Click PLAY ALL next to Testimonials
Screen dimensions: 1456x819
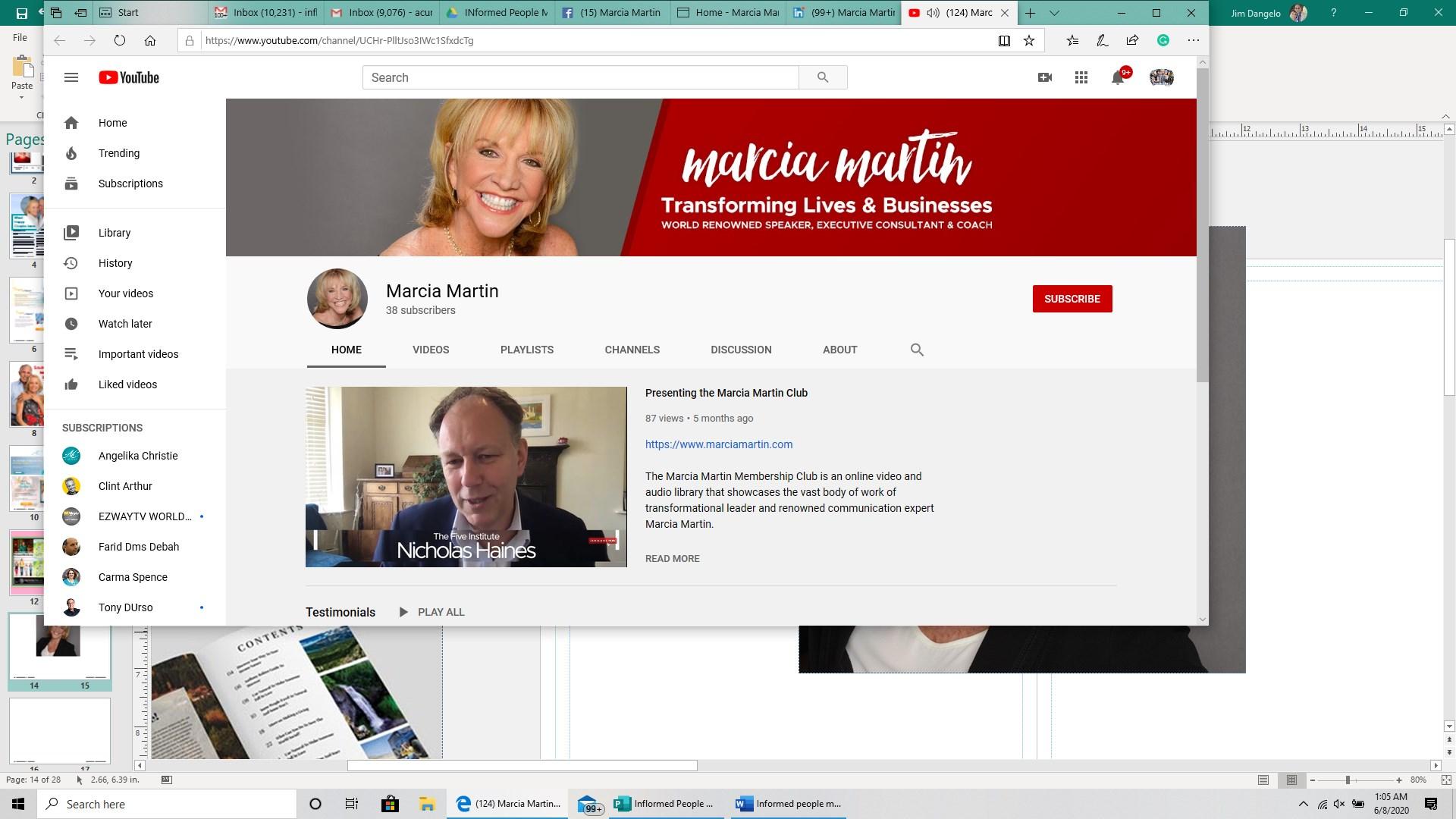click(432, 612)
